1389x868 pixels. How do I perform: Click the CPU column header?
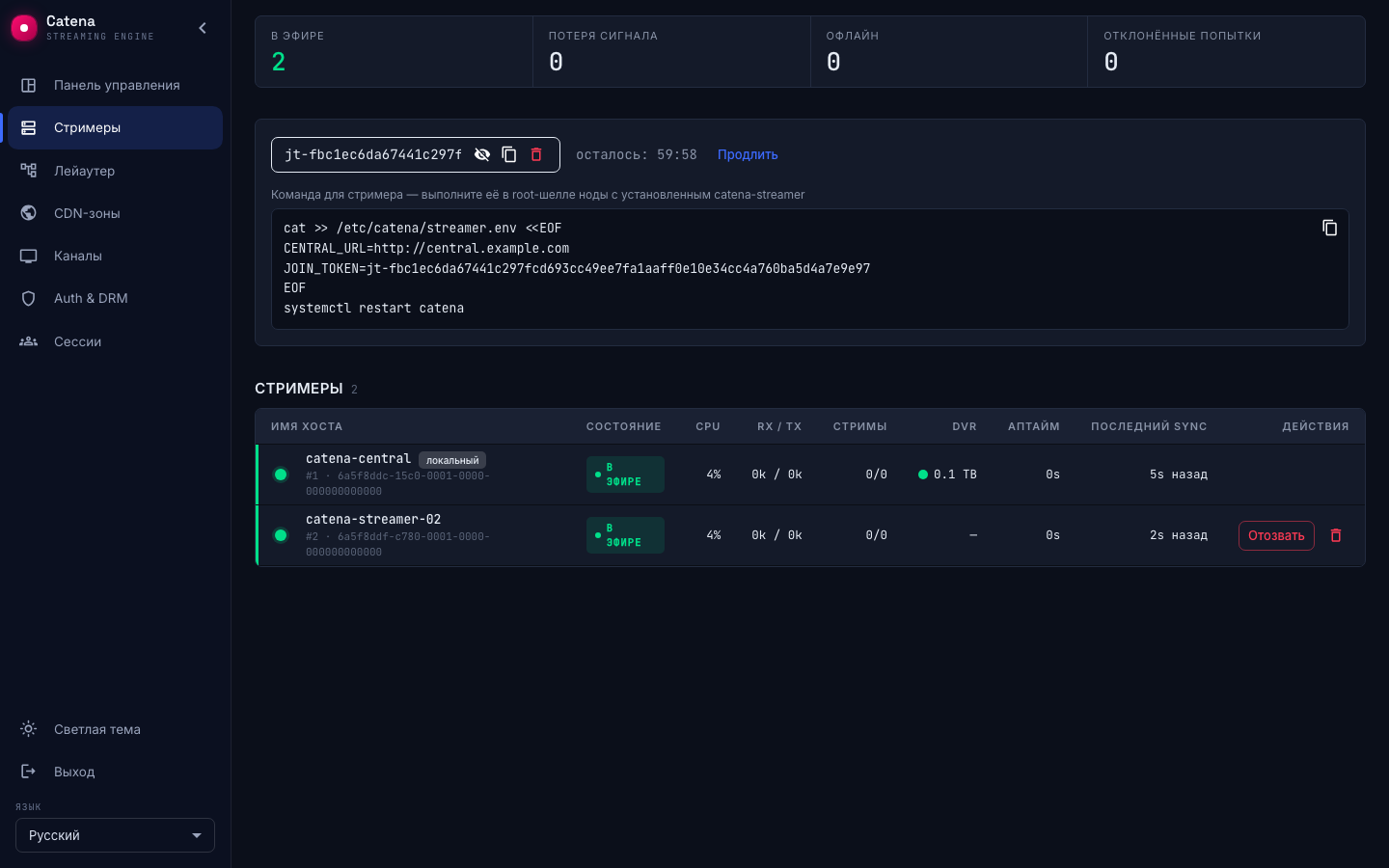pos(708,426)
